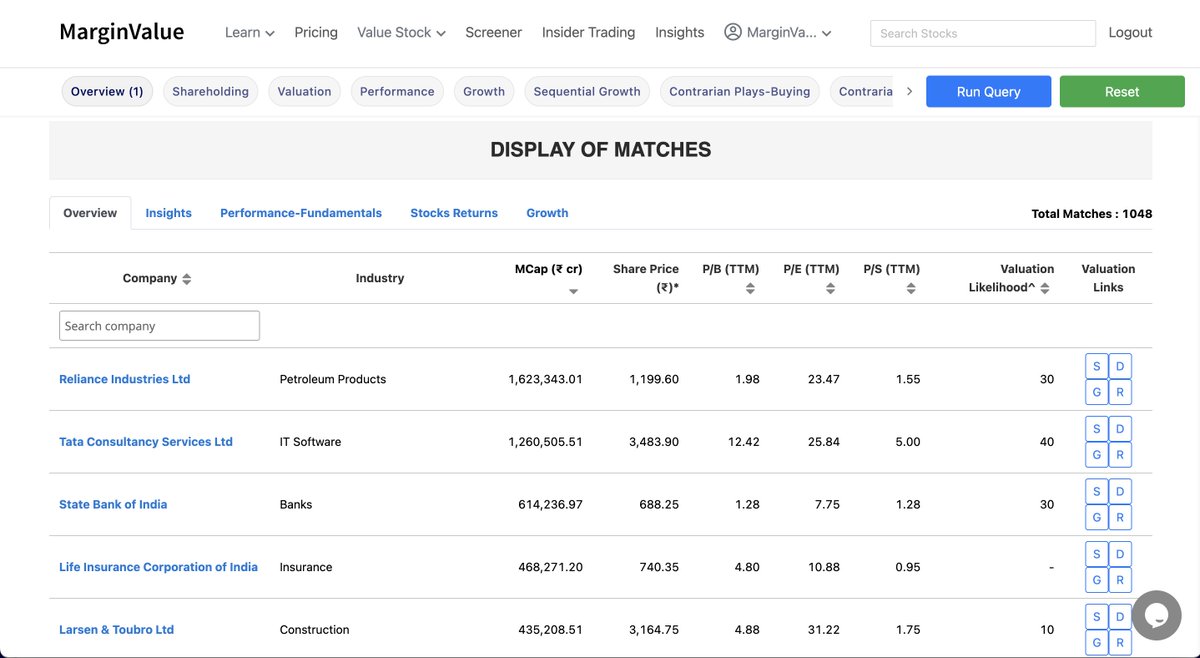This screenshot has width=1200, height=658.
Task: Open the chat support bubble
Action: 1157,615
